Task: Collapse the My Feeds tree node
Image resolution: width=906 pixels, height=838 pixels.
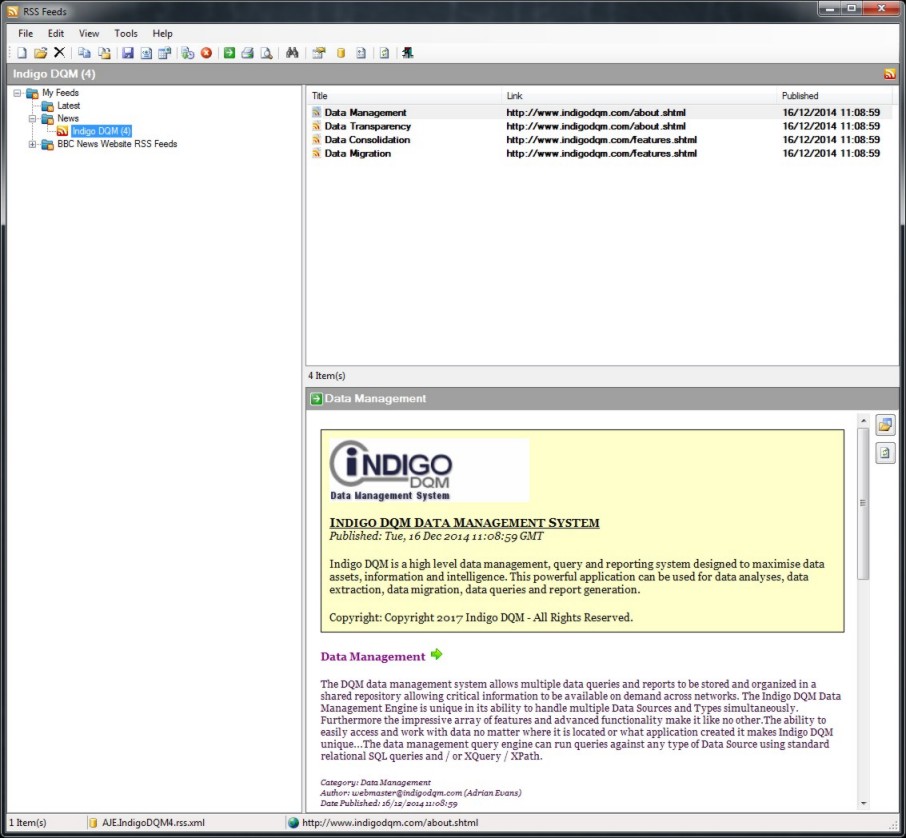Action: click(x=18, y=93)
